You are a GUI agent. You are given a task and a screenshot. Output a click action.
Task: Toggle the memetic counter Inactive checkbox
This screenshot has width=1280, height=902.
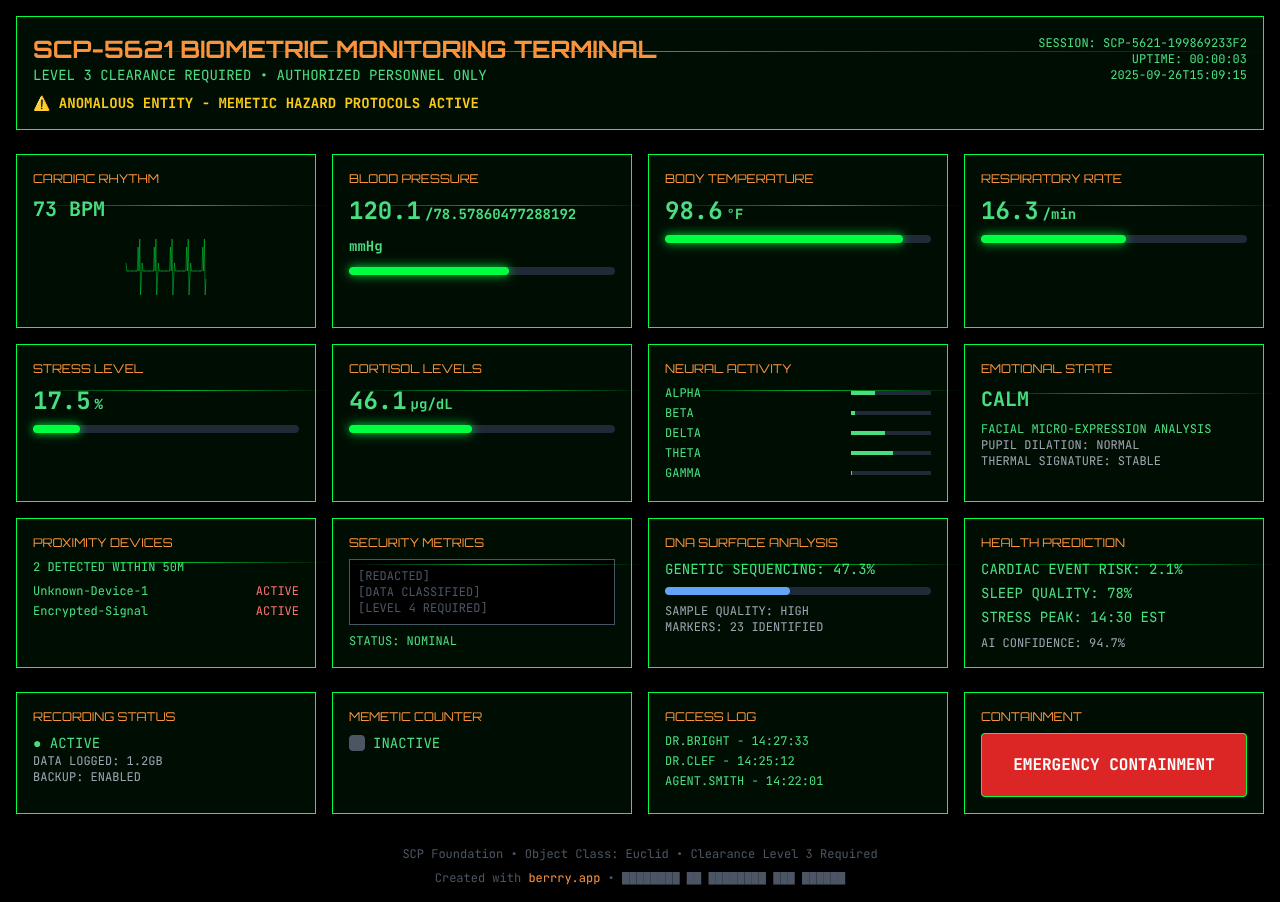pos(357,743)
